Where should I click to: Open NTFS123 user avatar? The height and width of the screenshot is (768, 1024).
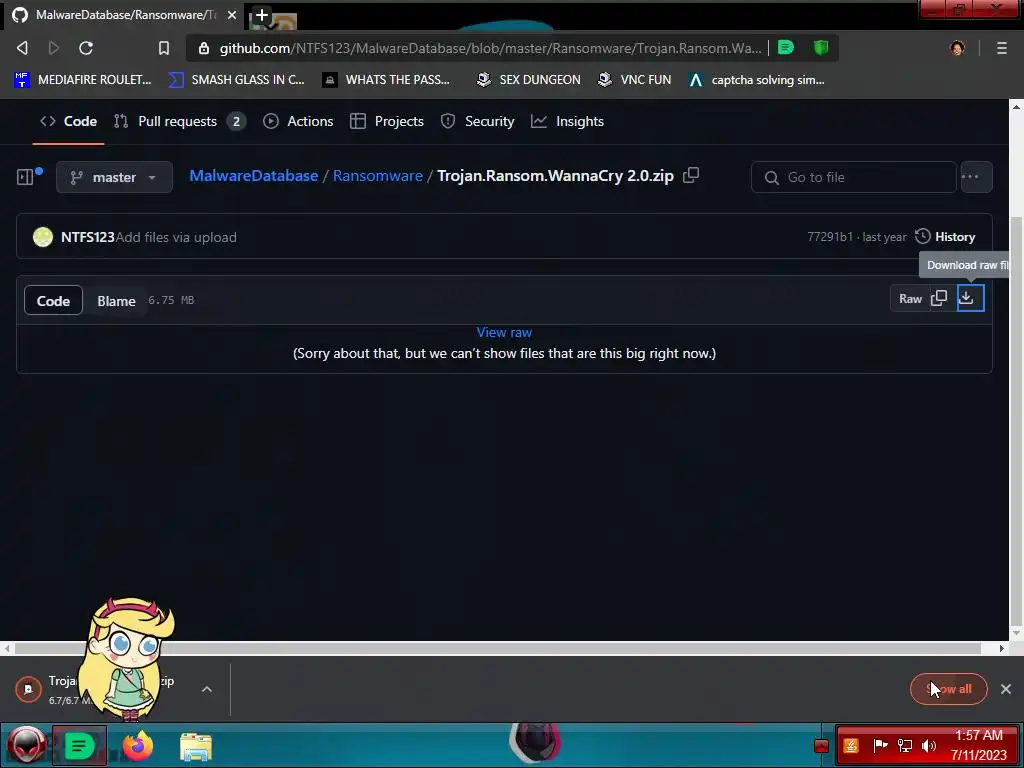tap(43, 236)
